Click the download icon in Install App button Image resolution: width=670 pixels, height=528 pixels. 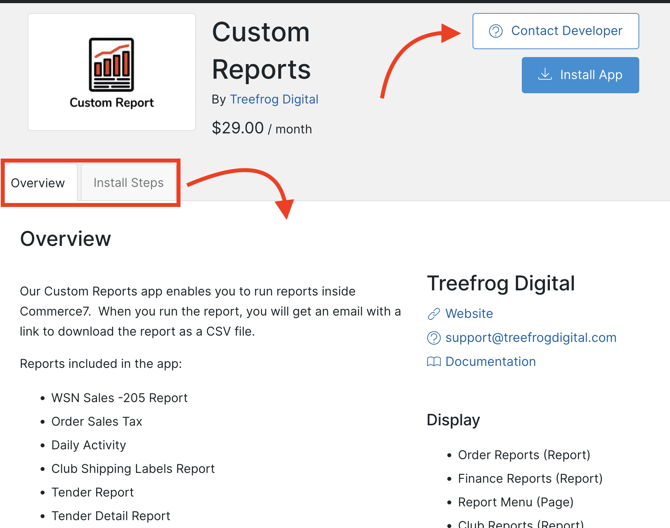[544, 74]
